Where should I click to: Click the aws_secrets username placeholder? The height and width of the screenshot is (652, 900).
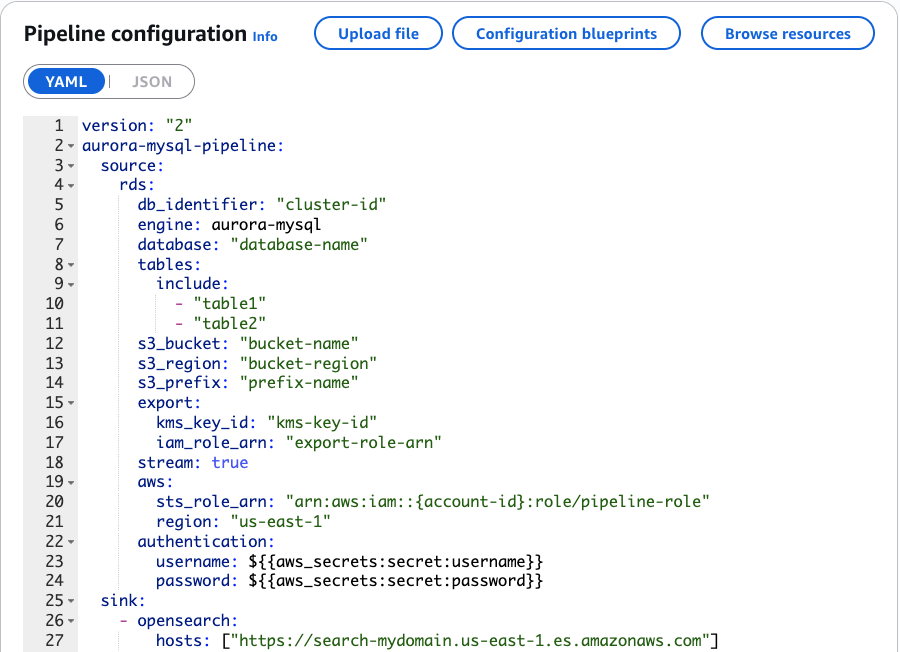pos(395,561)
